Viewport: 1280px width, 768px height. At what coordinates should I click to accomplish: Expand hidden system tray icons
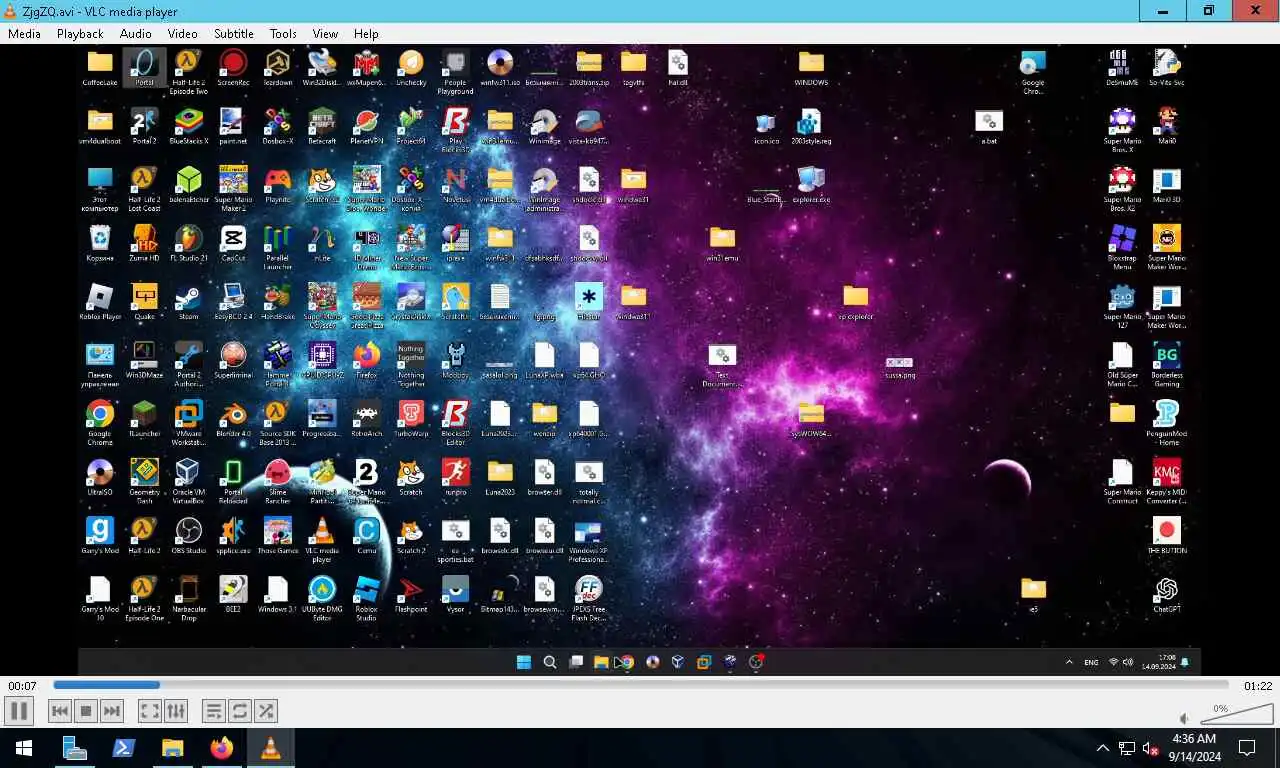[x=1103, y=748]
